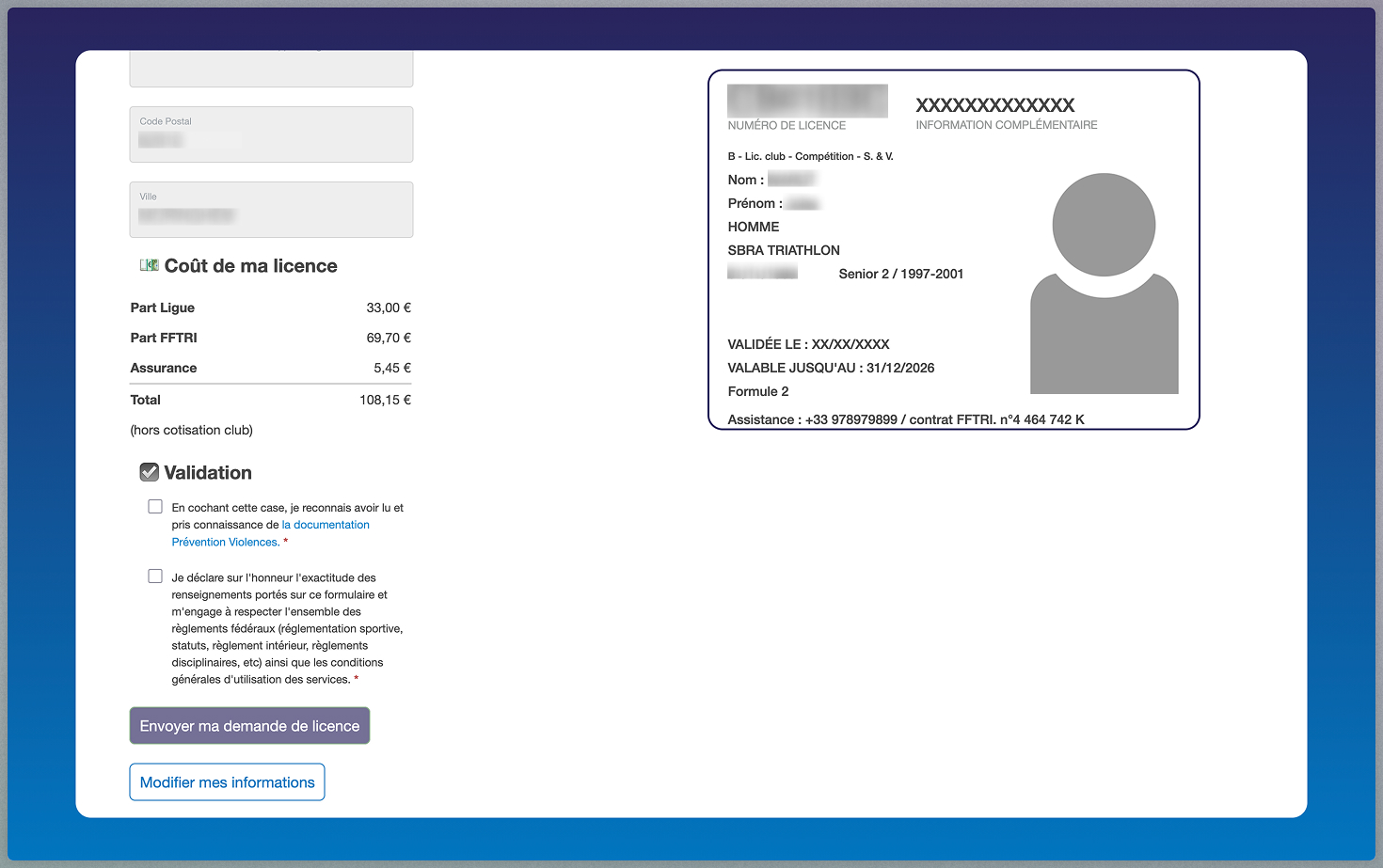This screenshot has height=868, width=1383.
Task: Click the Part Ligue label
Action: [163, 308]
